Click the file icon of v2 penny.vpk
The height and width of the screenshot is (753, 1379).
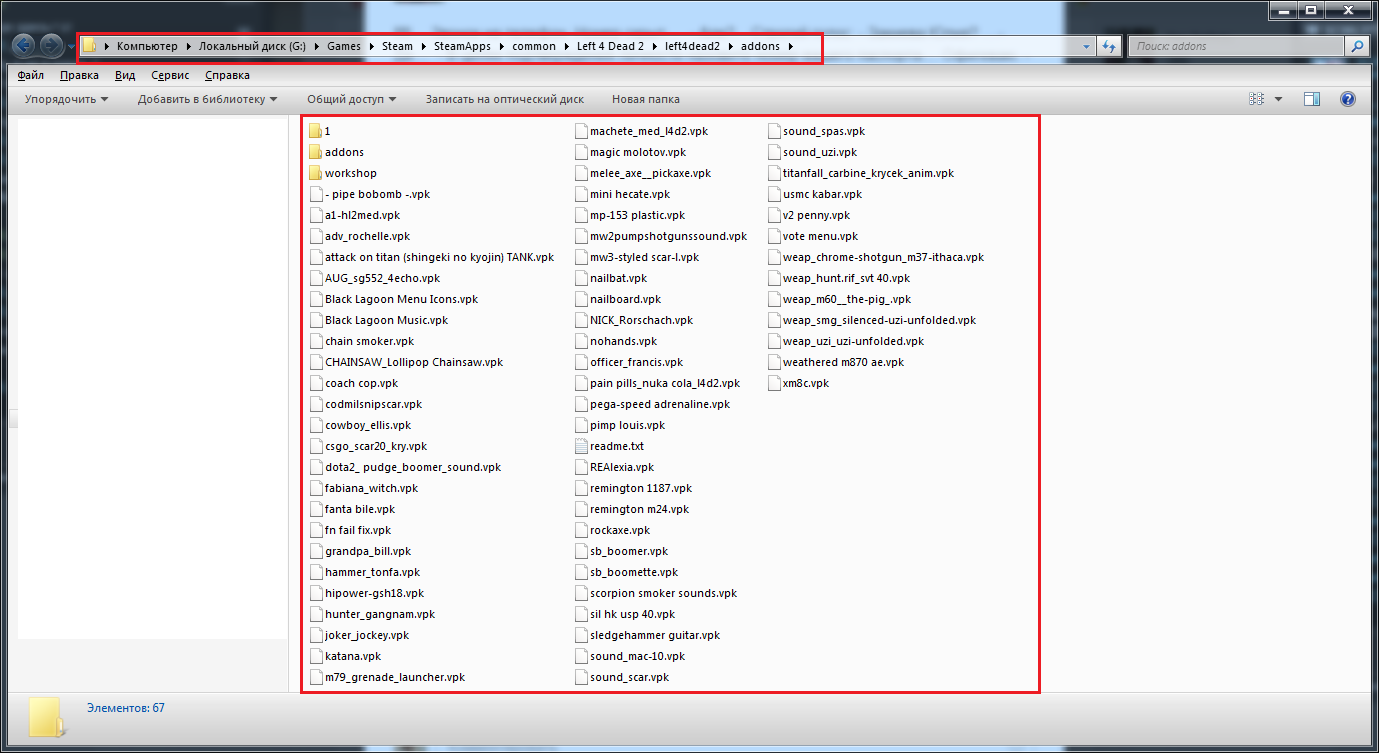pyautogui.click(x=773, y=215)
